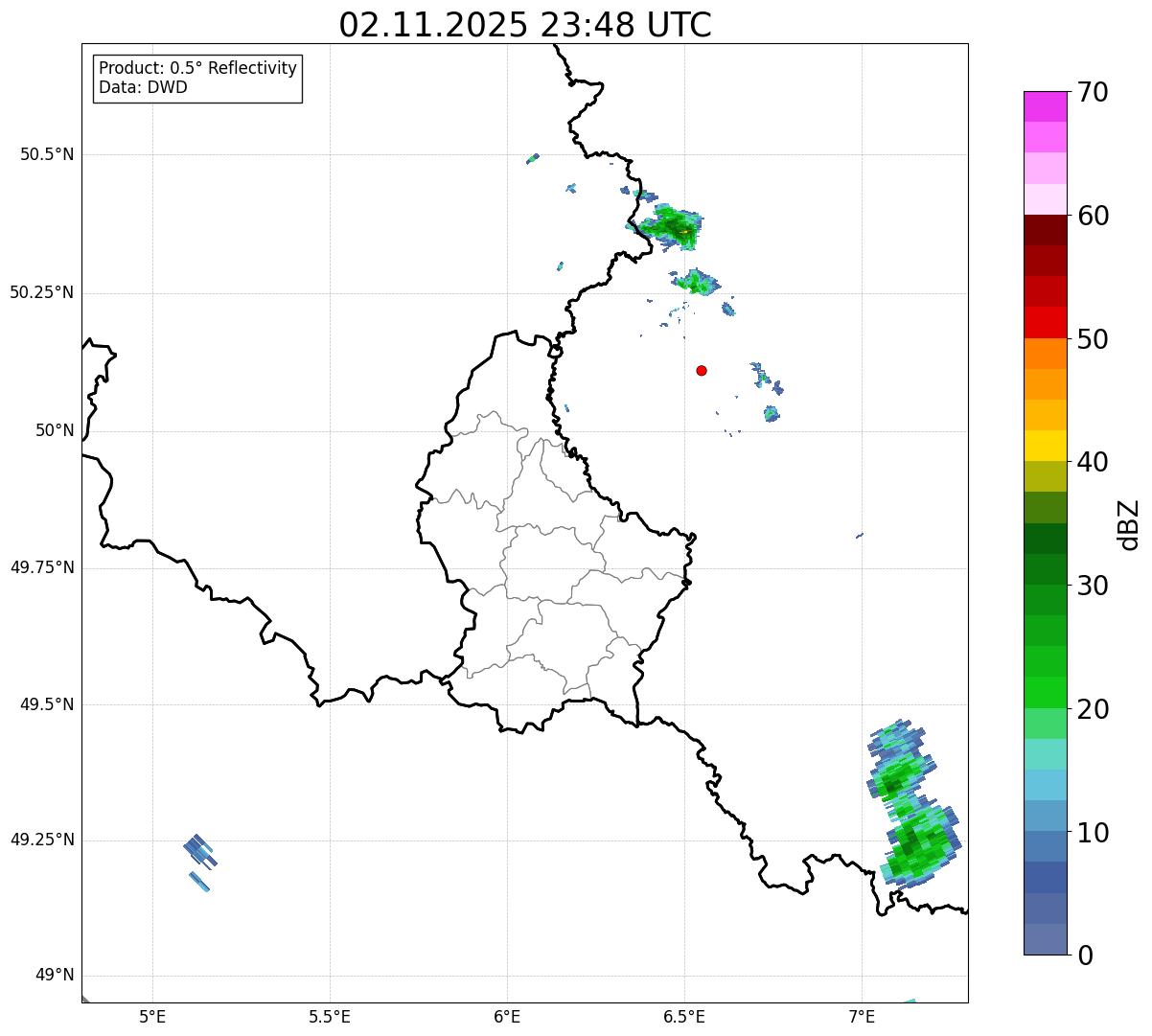
Task: Click the 50°N latitude label
Action: pyautogui.click(x=55, y=430)
